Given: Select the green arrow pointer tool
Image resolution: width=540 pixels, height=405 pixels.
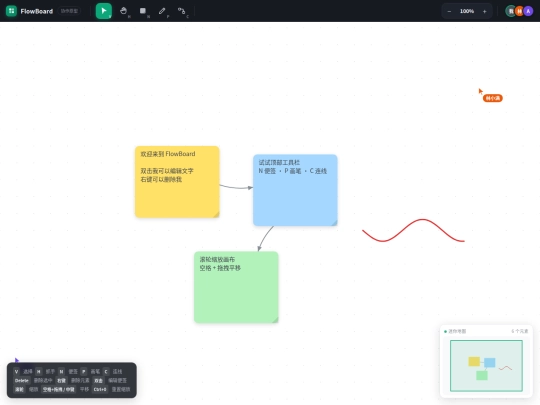Looking at the screenshot, I should coord(104,11).
